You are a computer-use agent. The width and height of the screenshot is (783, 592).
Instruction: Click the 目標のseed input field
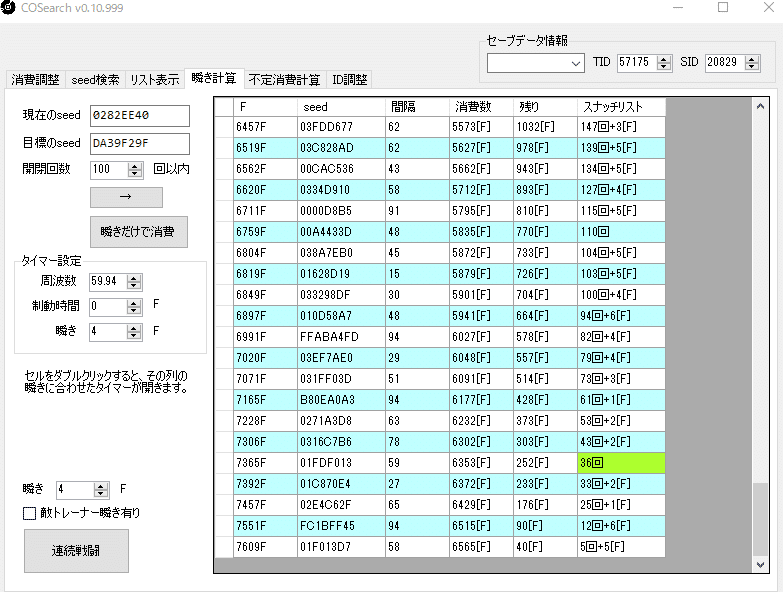(x=140, y=144)
